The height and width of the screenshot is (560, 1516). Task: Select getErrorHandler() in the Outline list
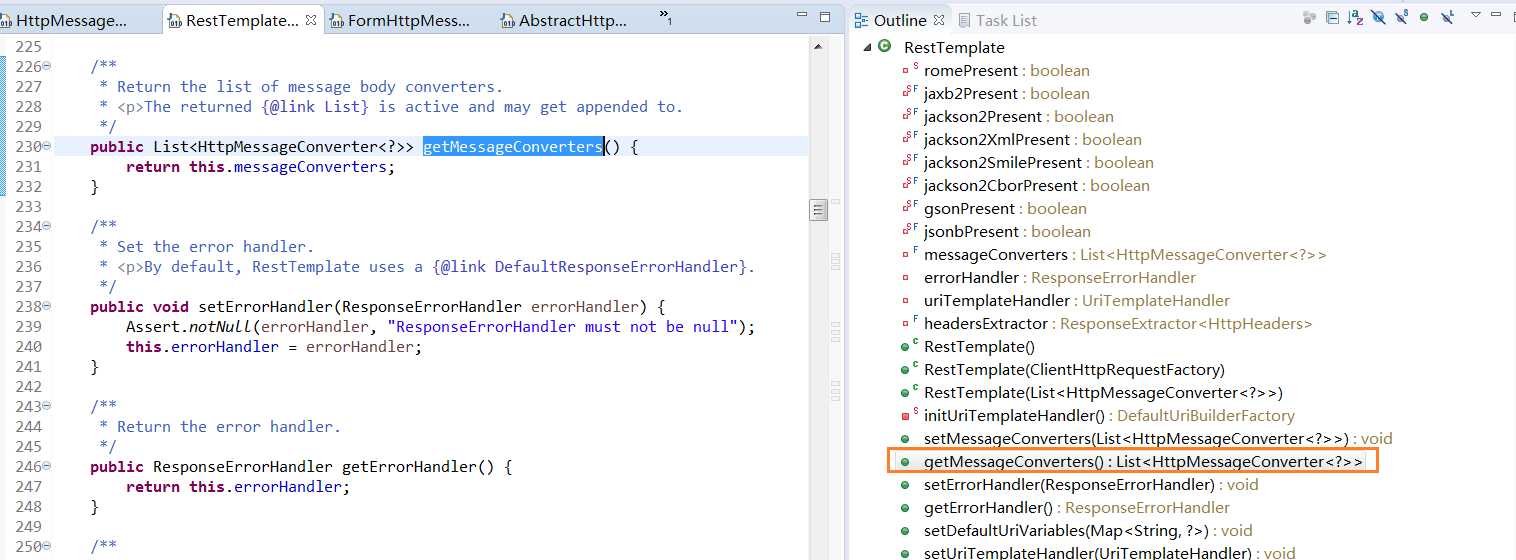(x=1077, y=507)
